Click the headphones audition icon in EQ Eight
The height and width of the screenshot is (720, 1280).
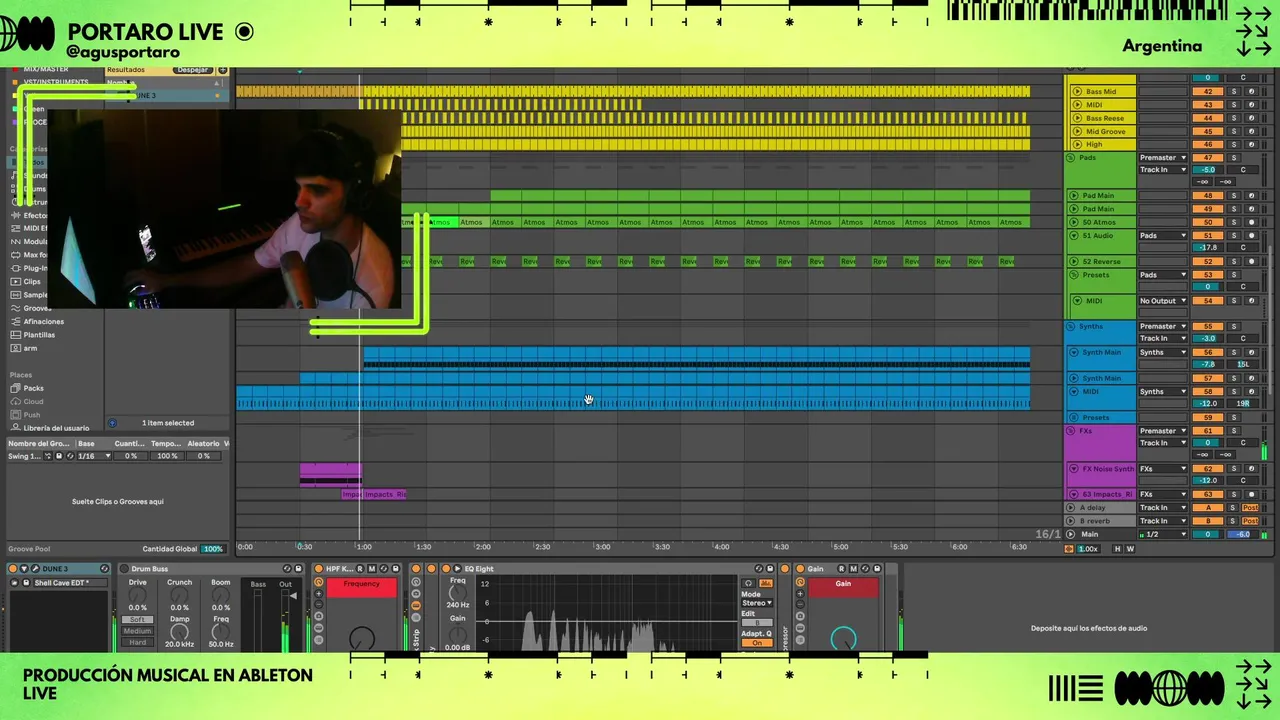[748, 583]
